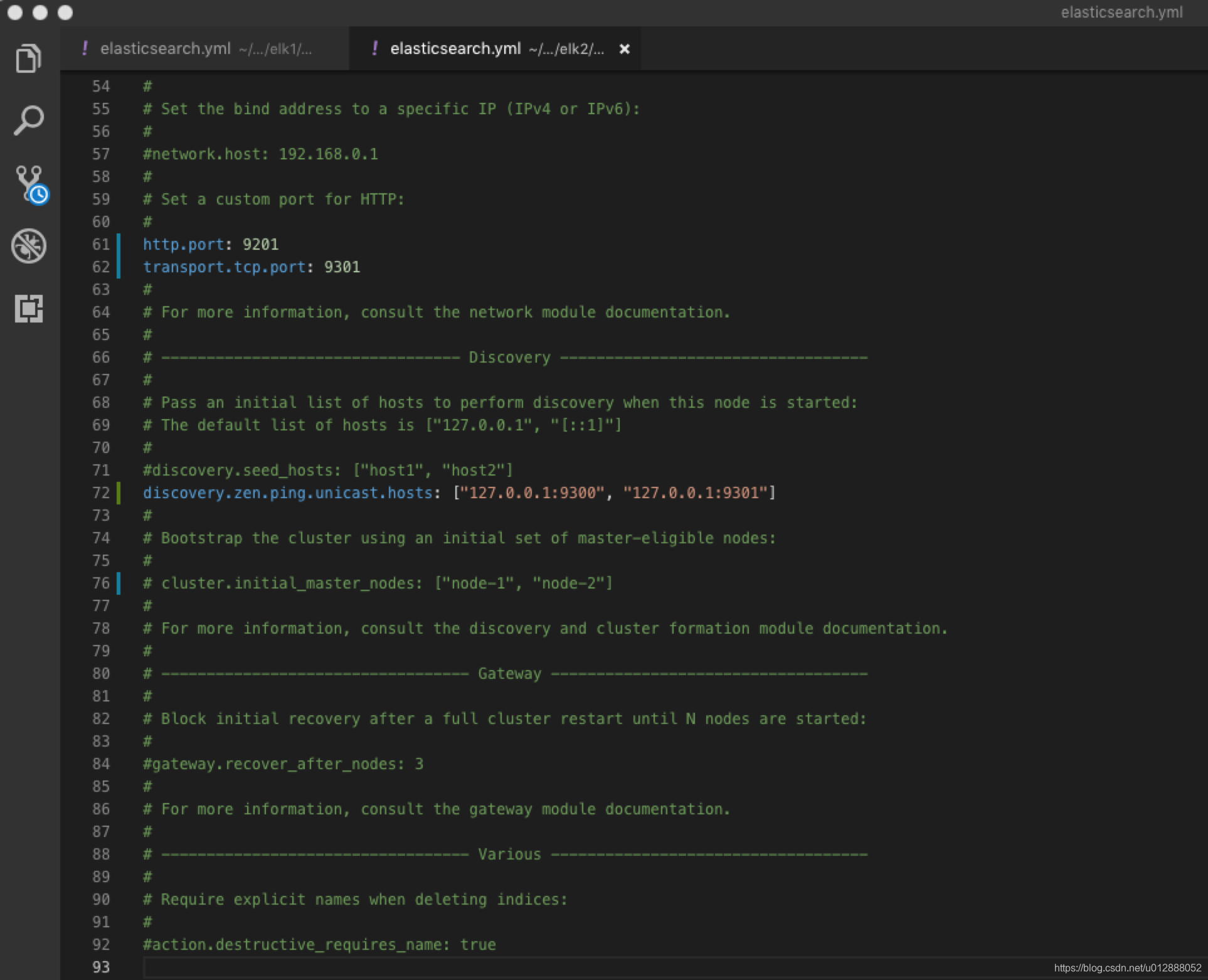The image size is (1208, 980).
Task: Click the #action.destructive_requires_name: true line
Action: (x=319, y=944)
